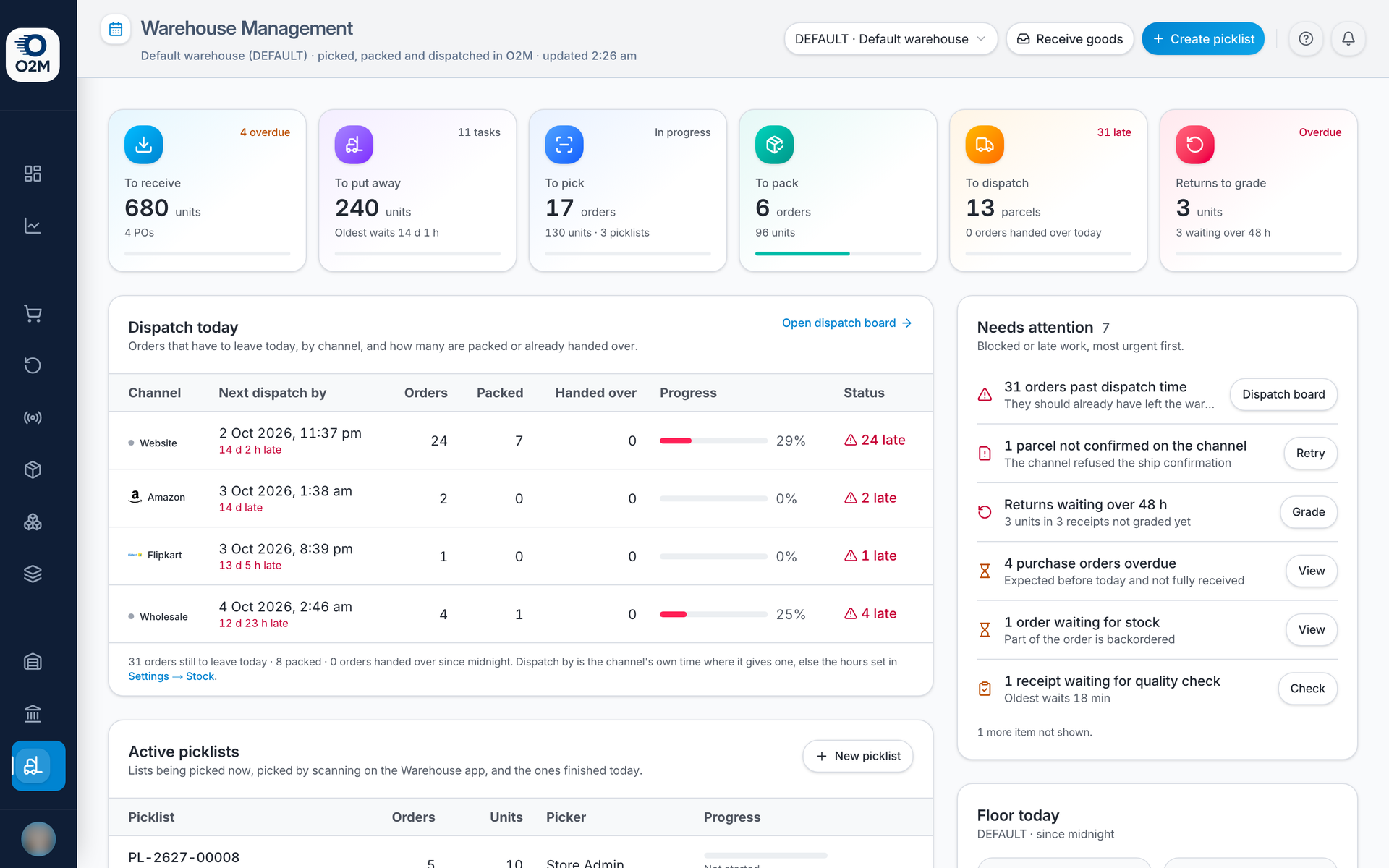Open the To put away 240 units card

(417, 191)
